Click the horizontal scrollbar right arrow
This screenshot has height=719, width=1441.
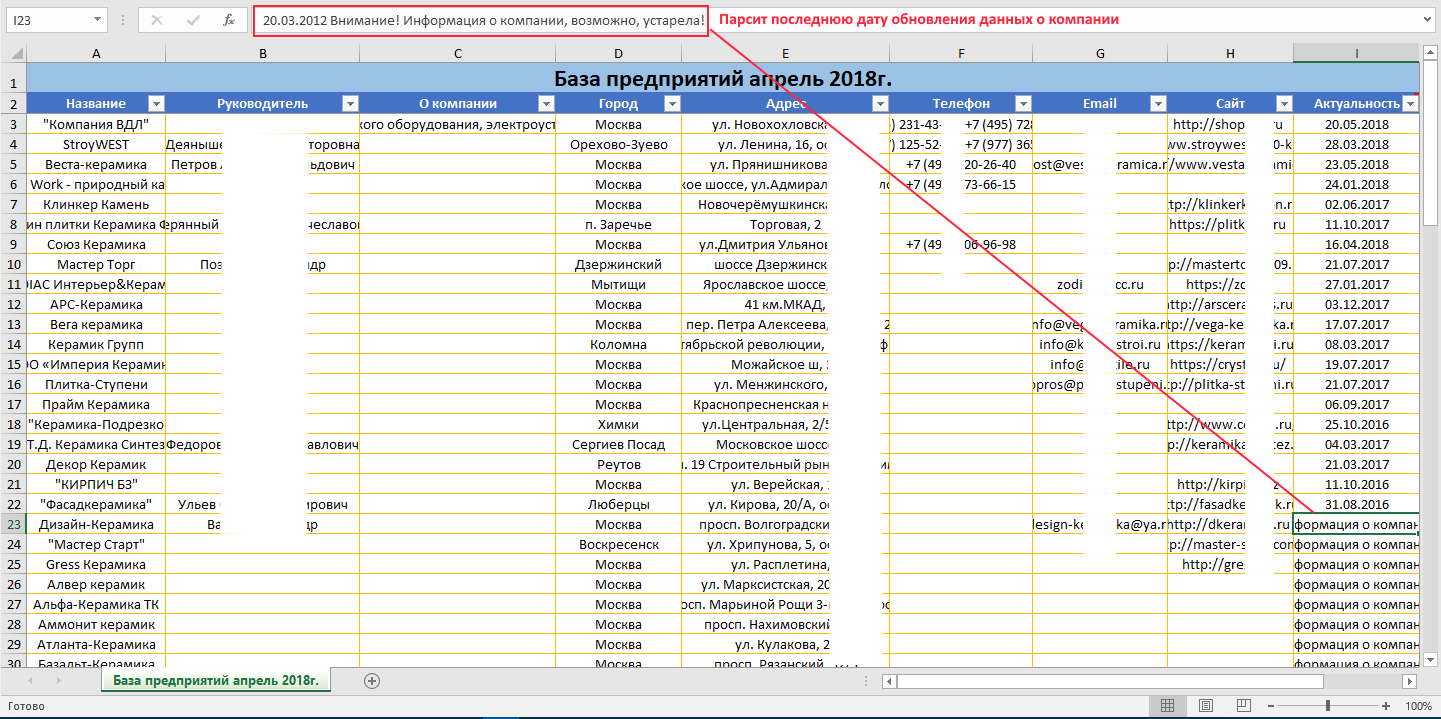[x=1409, y=681]
